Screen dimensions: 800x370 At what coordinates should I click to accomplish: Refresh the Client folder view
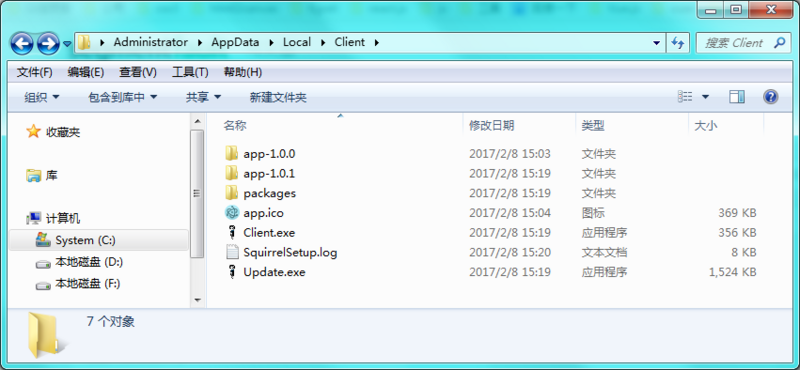click(x=678, y=43)
